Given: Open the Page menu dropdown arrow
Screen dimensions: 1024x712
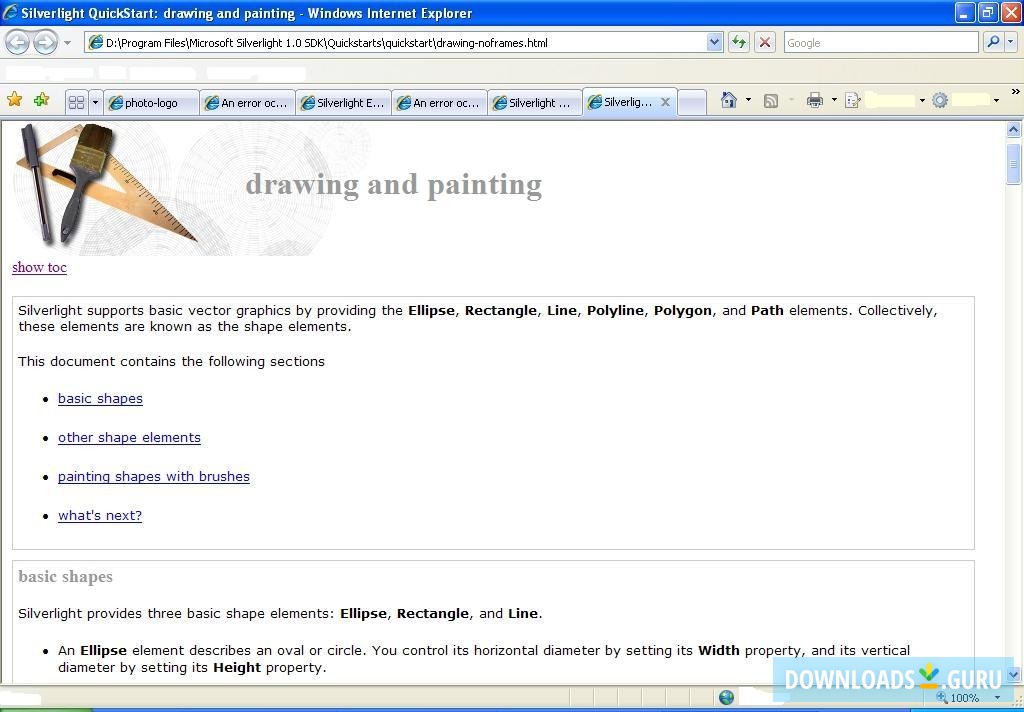Looking at the screenshot, I should pos(922,101).
